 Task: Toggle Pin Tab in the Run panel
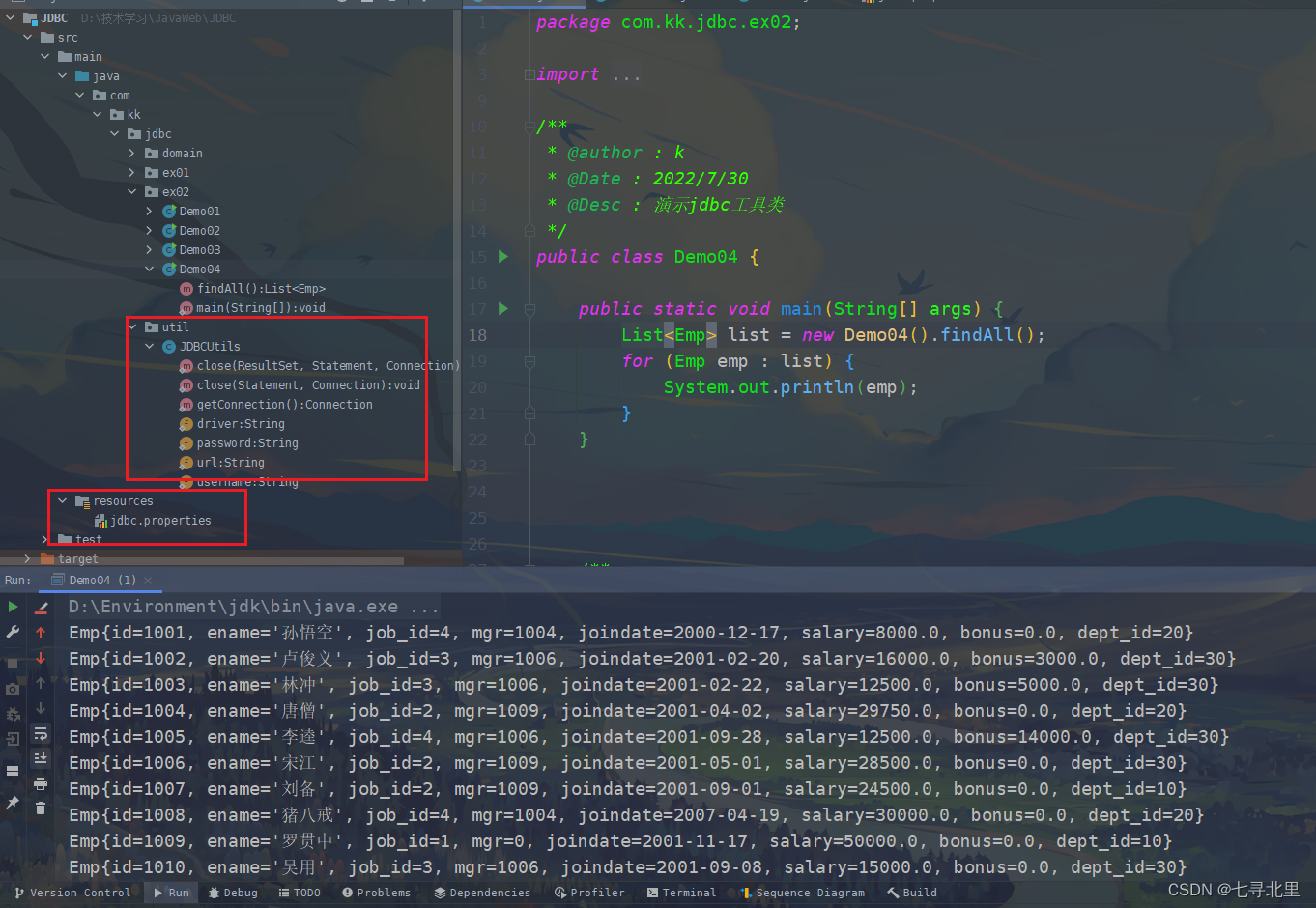[13, 803]
